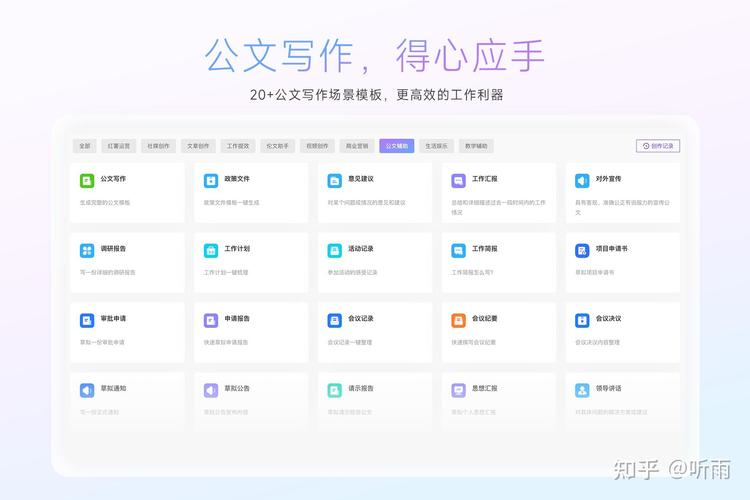Click the purple 申请报告 icon
The height and width of the screenshot is (500, 750).
[x=211, y=321]
